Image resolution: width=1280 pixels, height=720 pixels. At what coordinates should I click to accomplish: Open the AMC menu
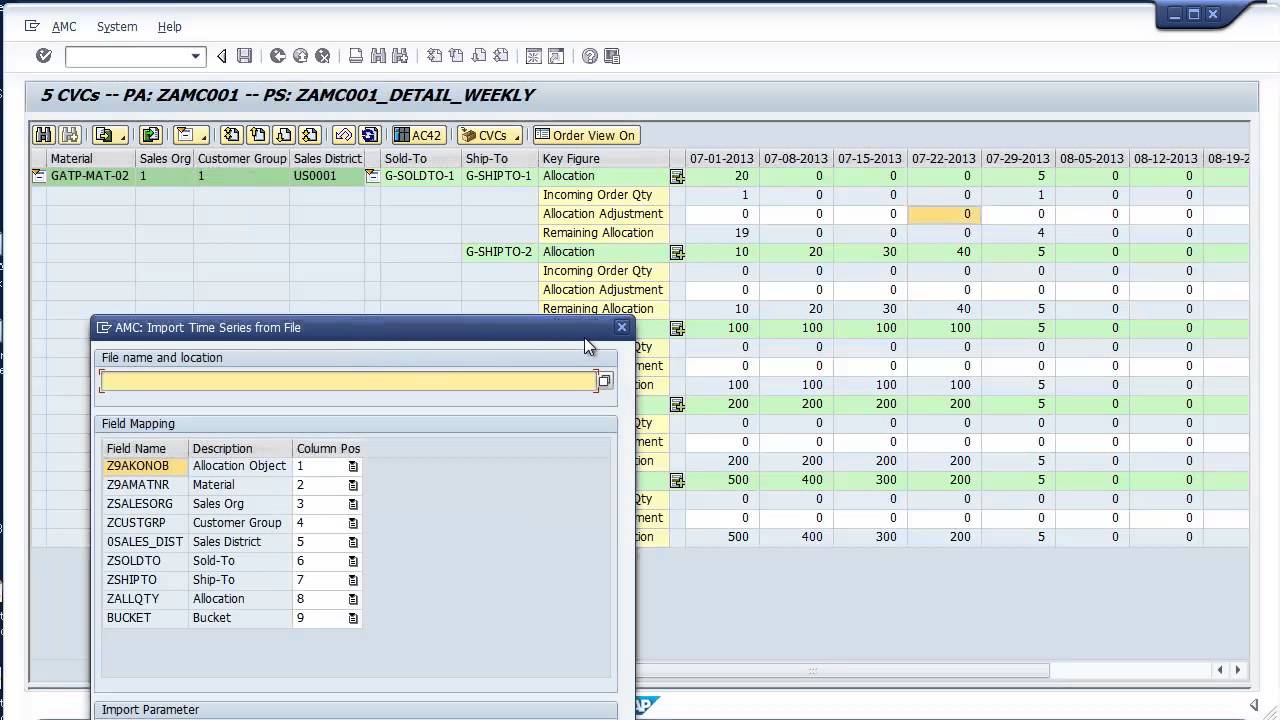(x=64, y=27)
